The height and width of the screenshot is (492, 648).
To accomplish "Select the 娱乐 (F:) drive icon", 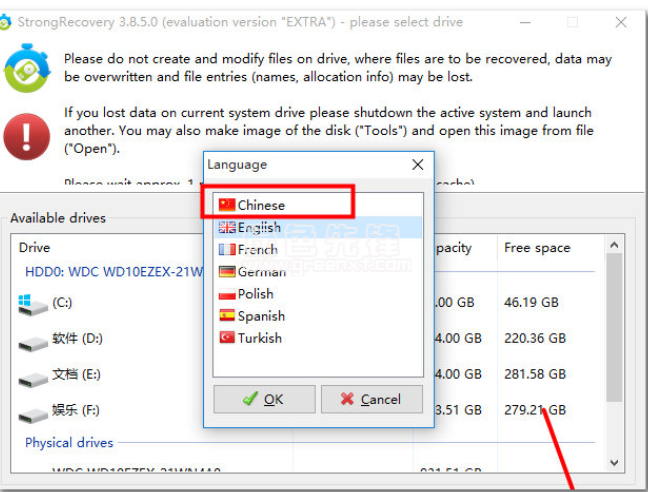I will (x=33, y=415).
